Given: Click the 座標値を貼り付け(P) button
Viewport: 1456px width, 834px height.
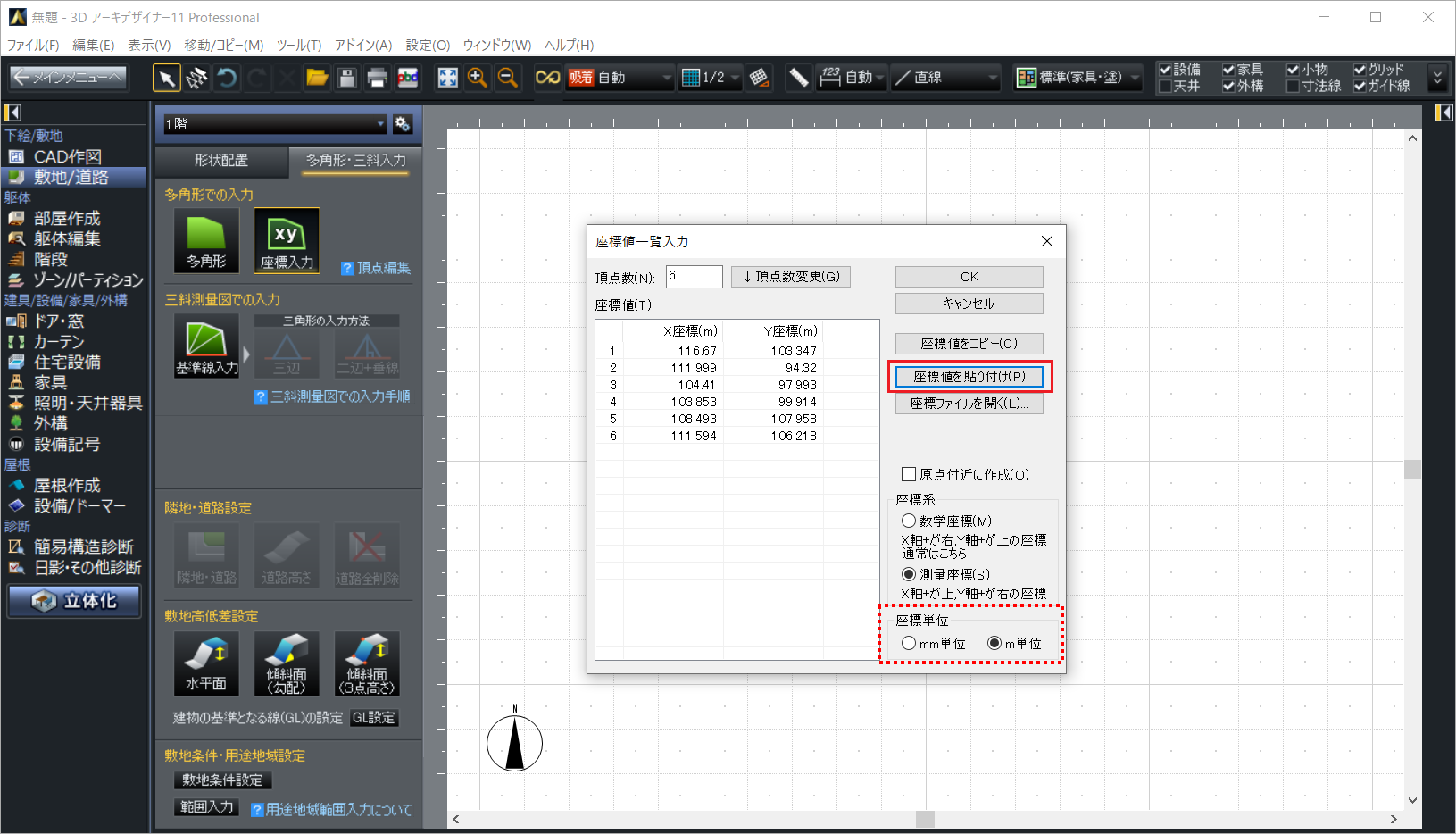Looking at the screenshot, I should pyautogui.click(x=969, y=377).
